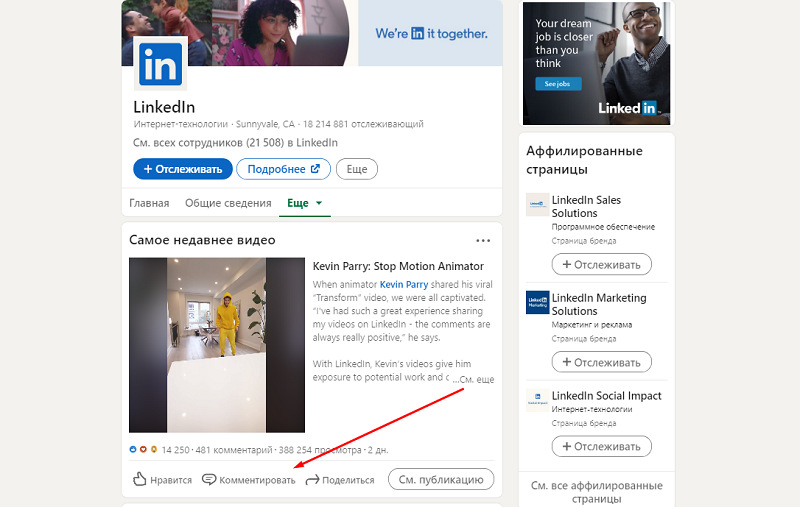Open См. публикацию button

pyautogui.click(x=441, y=479)
